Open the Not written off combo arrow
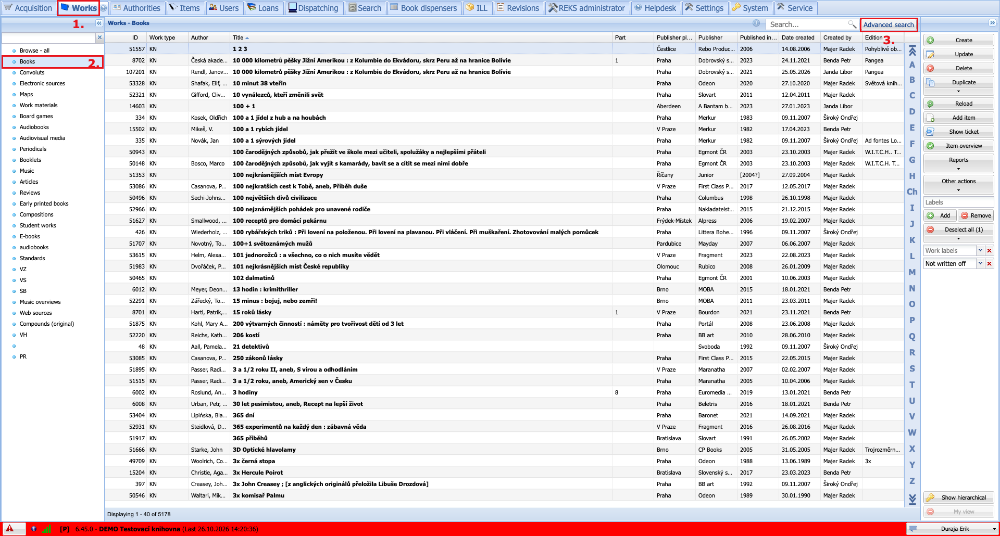 pyautogui.click(x=980, y=264)
